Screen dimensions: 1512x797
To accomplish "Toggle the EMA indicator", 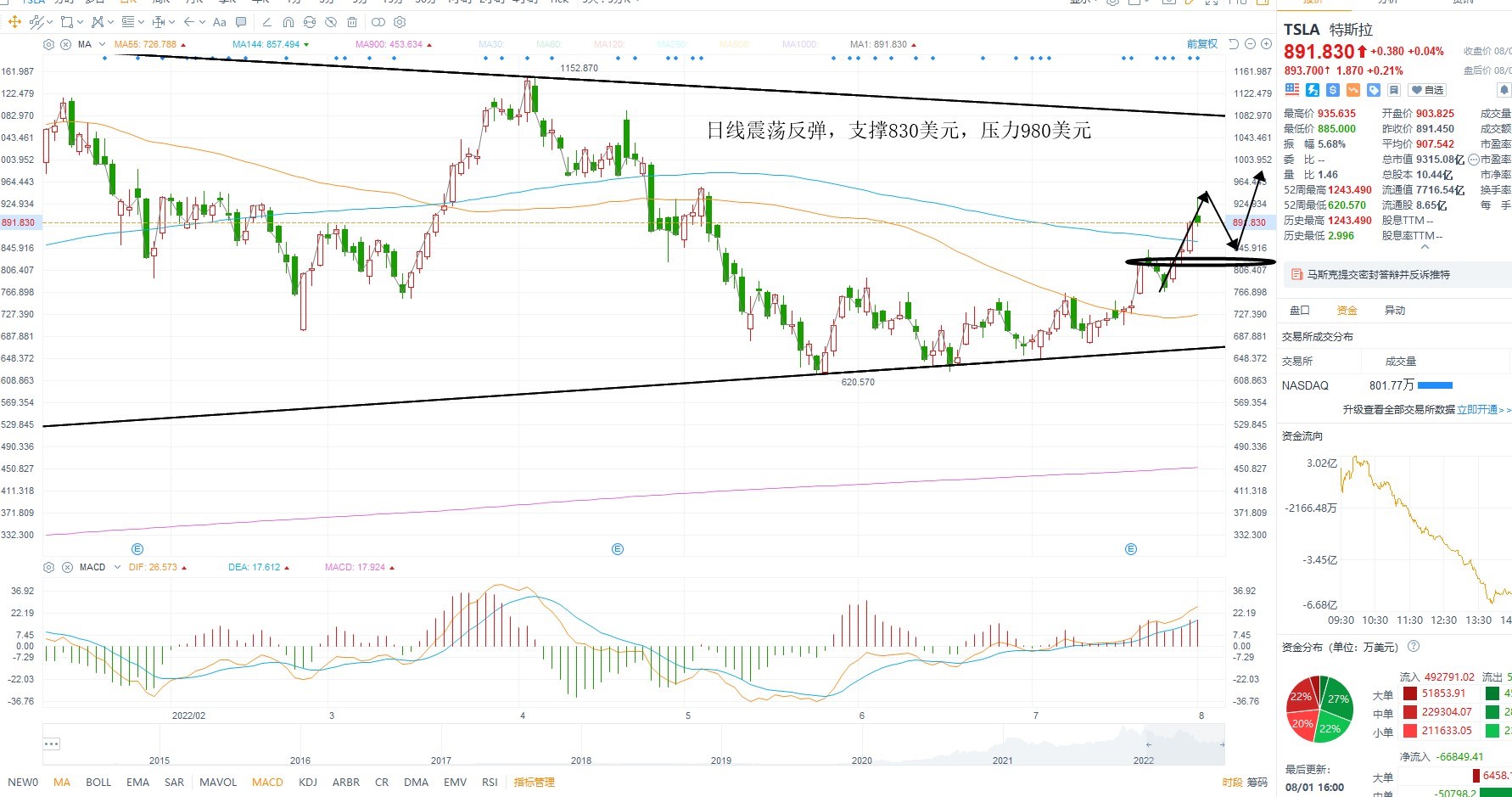I will click(137, 783).
